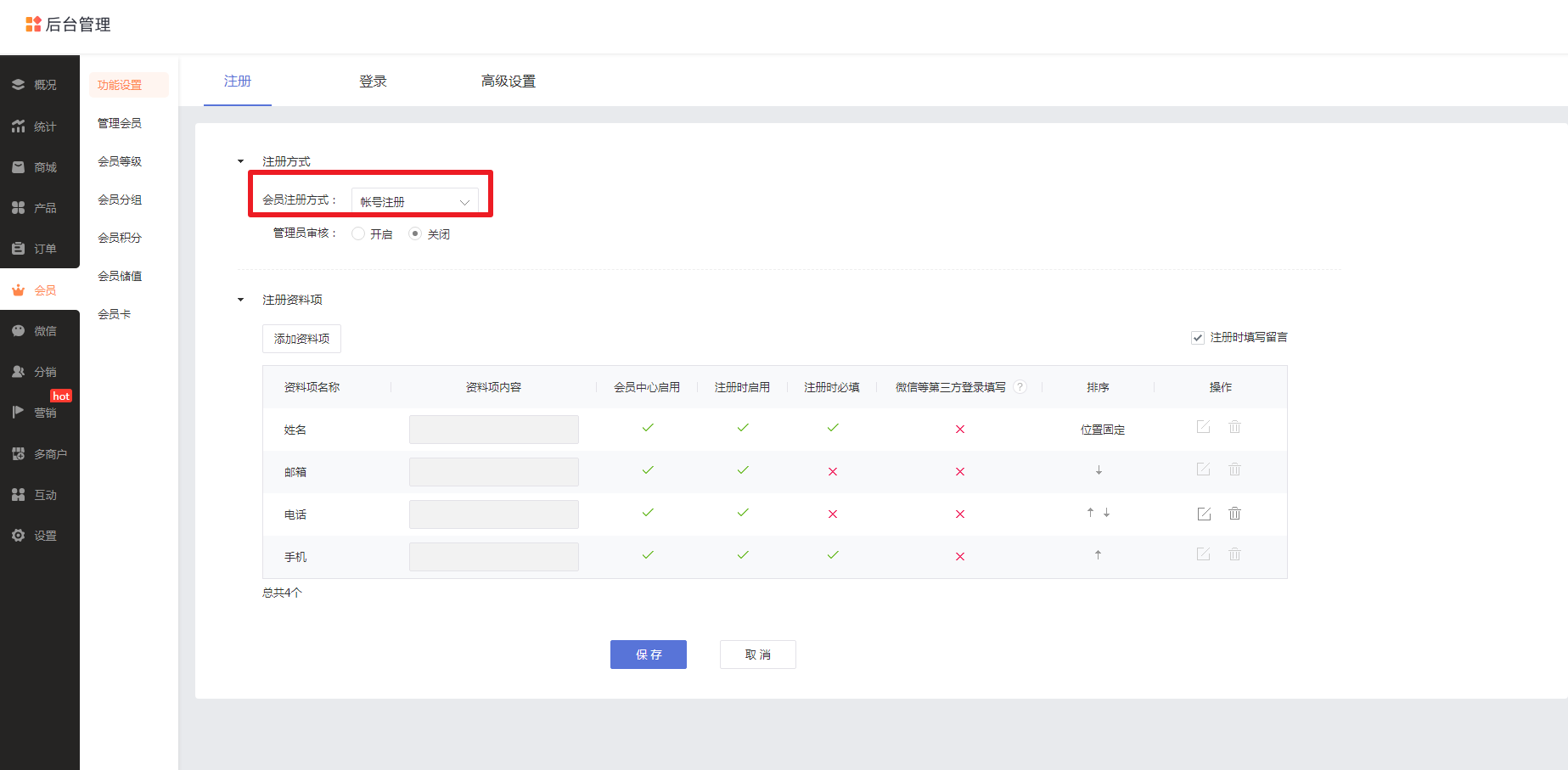Screen dimensions: 1568x770
Task: Toggle 注册时必填 for 手机
Action: pyautogui.click(x=833, y=555)
